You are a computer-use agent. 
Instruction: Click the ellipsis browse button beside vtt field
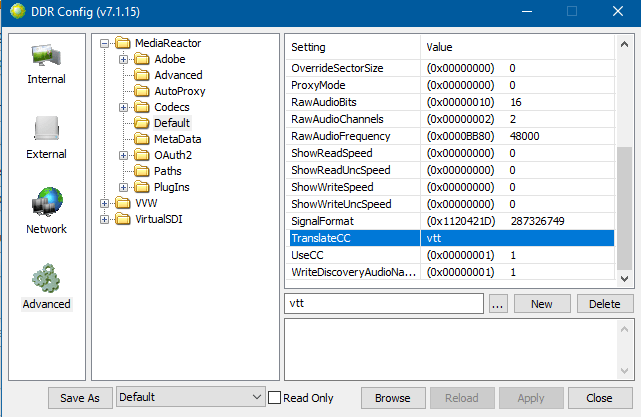498,304
